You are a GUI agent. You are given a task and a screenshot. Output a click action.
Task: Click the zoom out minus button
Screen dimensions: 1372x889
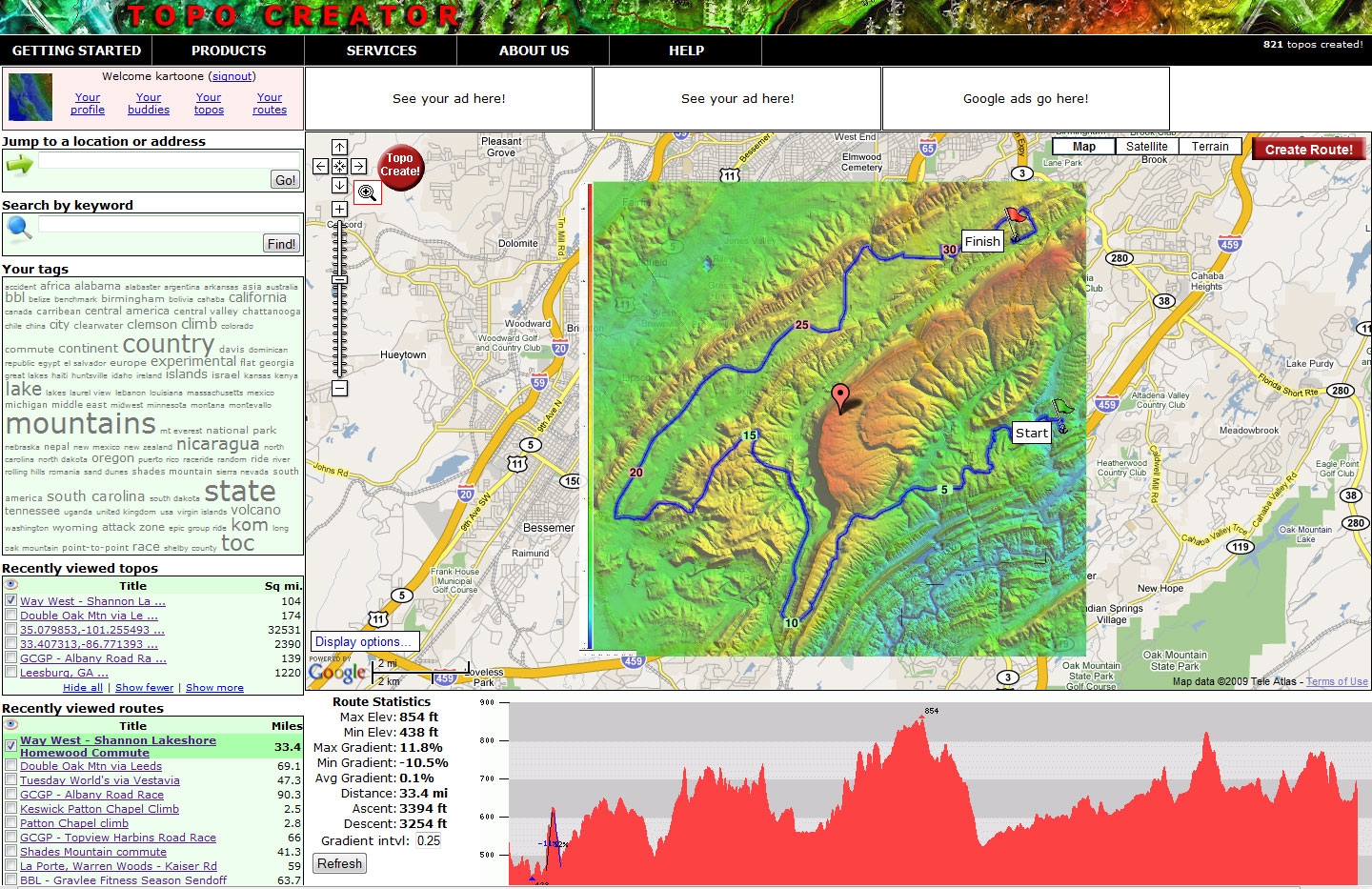click(339, 388)
